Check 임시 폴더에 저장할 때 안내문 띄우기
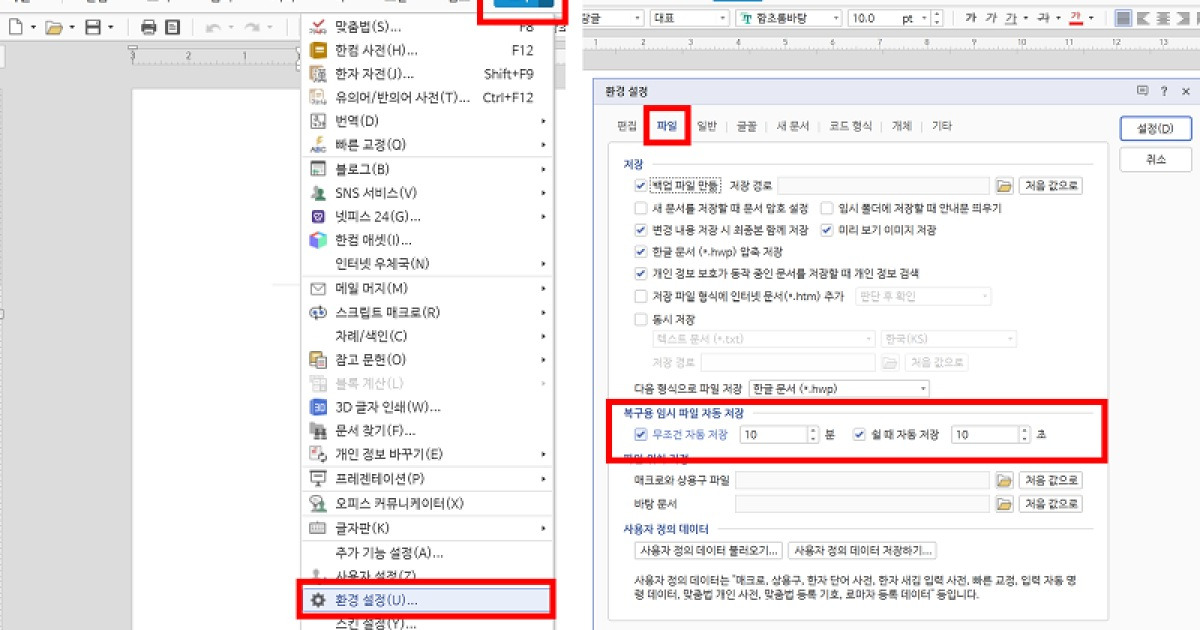Viewport: 1200px width, 630px height. [827, 209]
